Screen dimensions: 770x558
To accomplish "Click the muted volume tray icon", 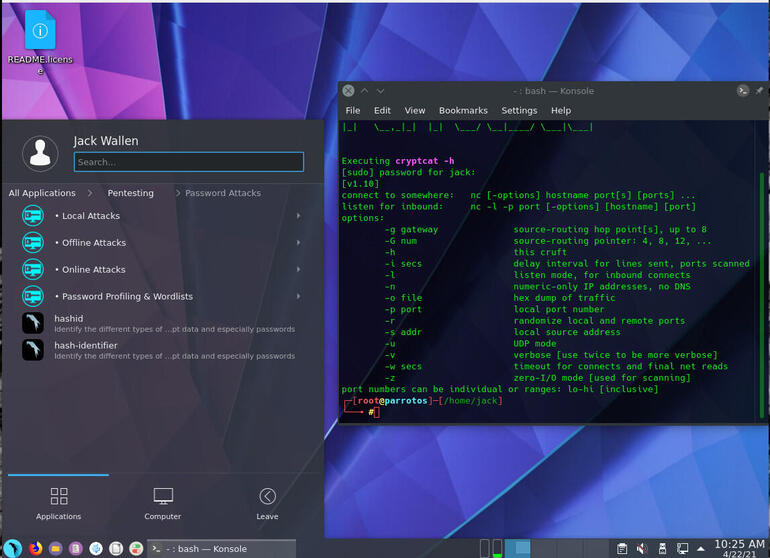I will point(641,548).
